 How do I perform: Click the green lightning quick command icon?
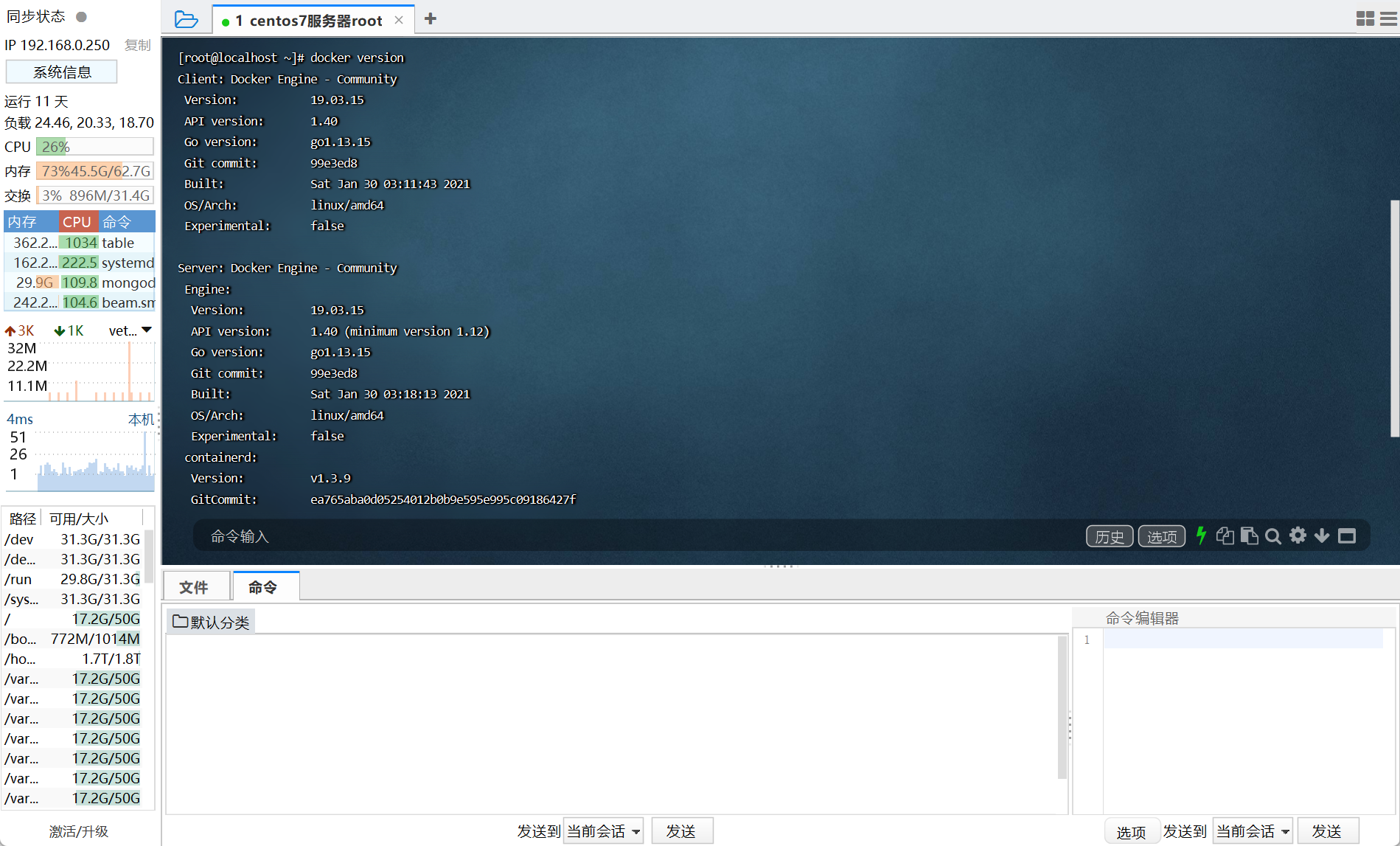pos(1201,535)
